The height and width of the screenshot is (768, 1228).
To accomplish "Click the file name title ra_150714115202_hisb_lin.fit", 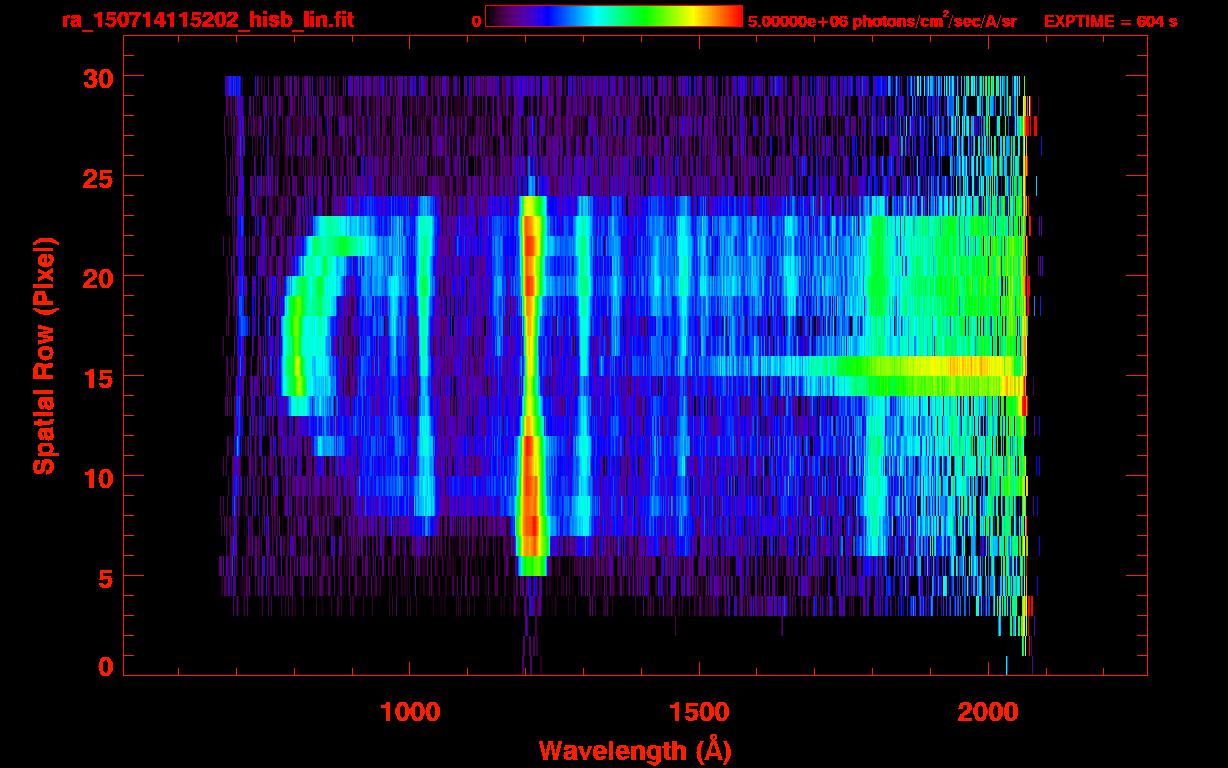I will [x=178, y=20].
